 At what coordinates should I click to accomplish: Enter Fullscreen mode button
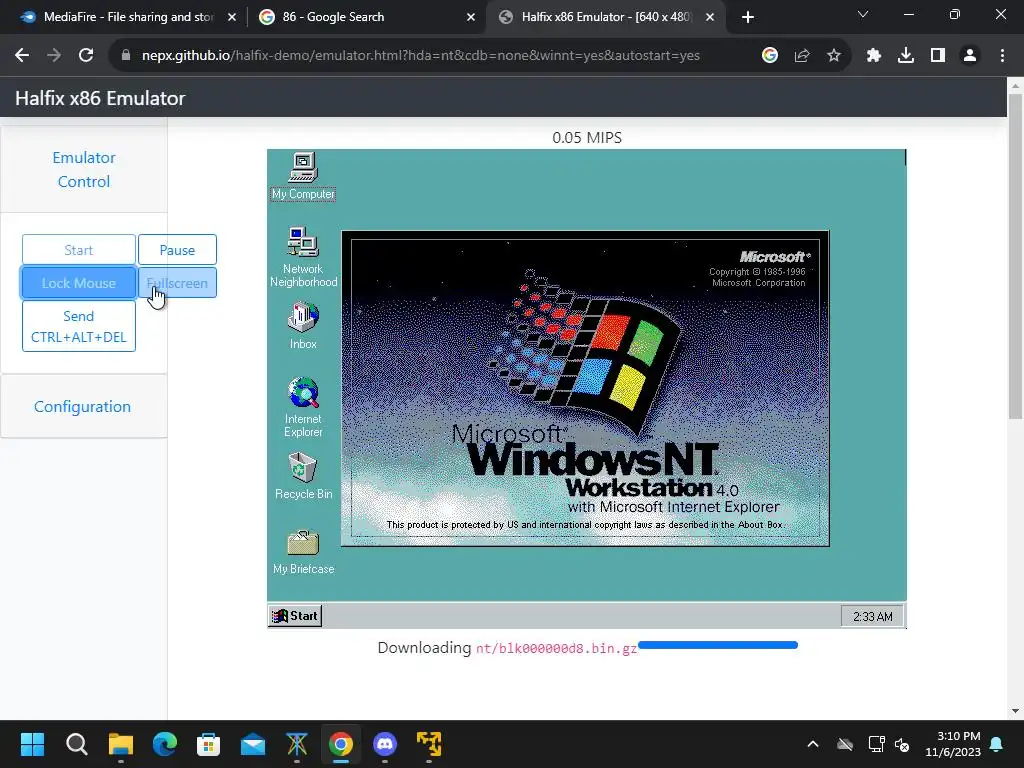pos(177,283)
